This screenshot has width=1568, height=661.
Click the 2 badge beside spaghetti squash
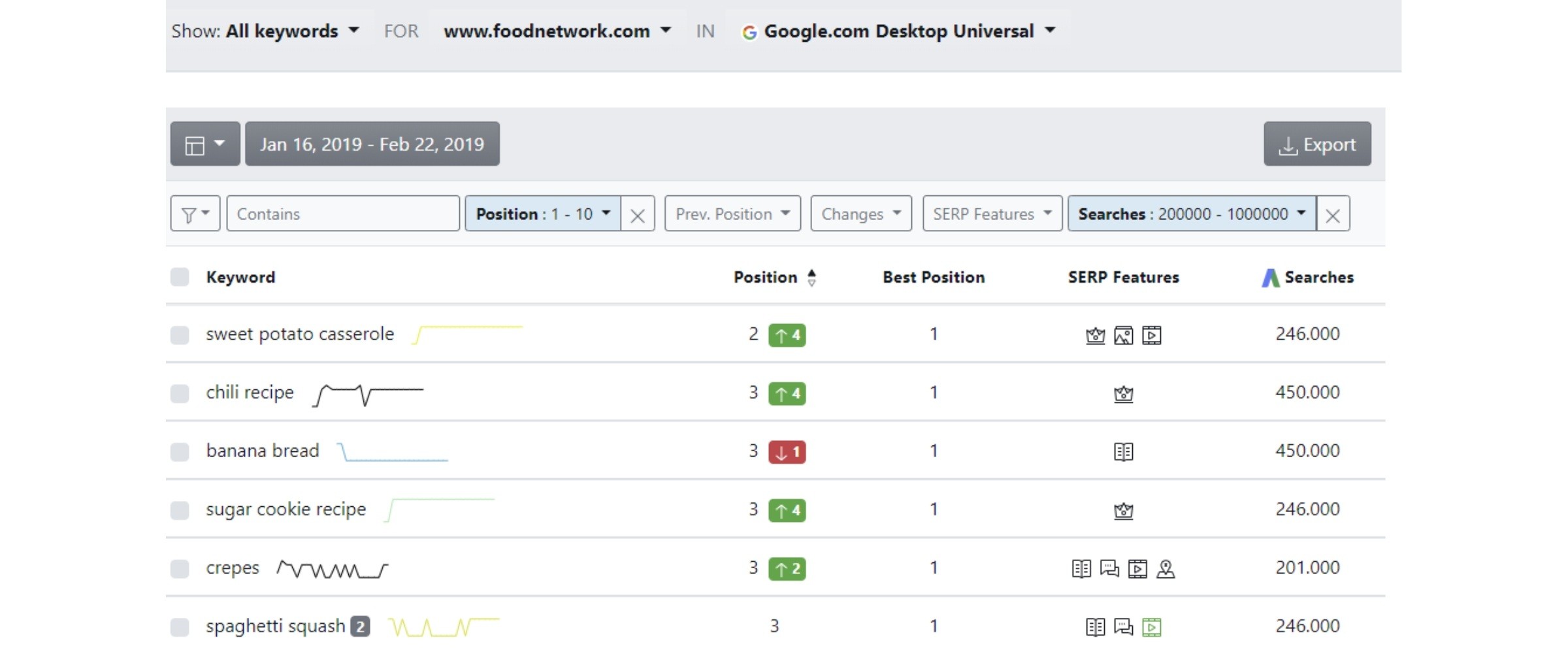click(x=360, y=626)
